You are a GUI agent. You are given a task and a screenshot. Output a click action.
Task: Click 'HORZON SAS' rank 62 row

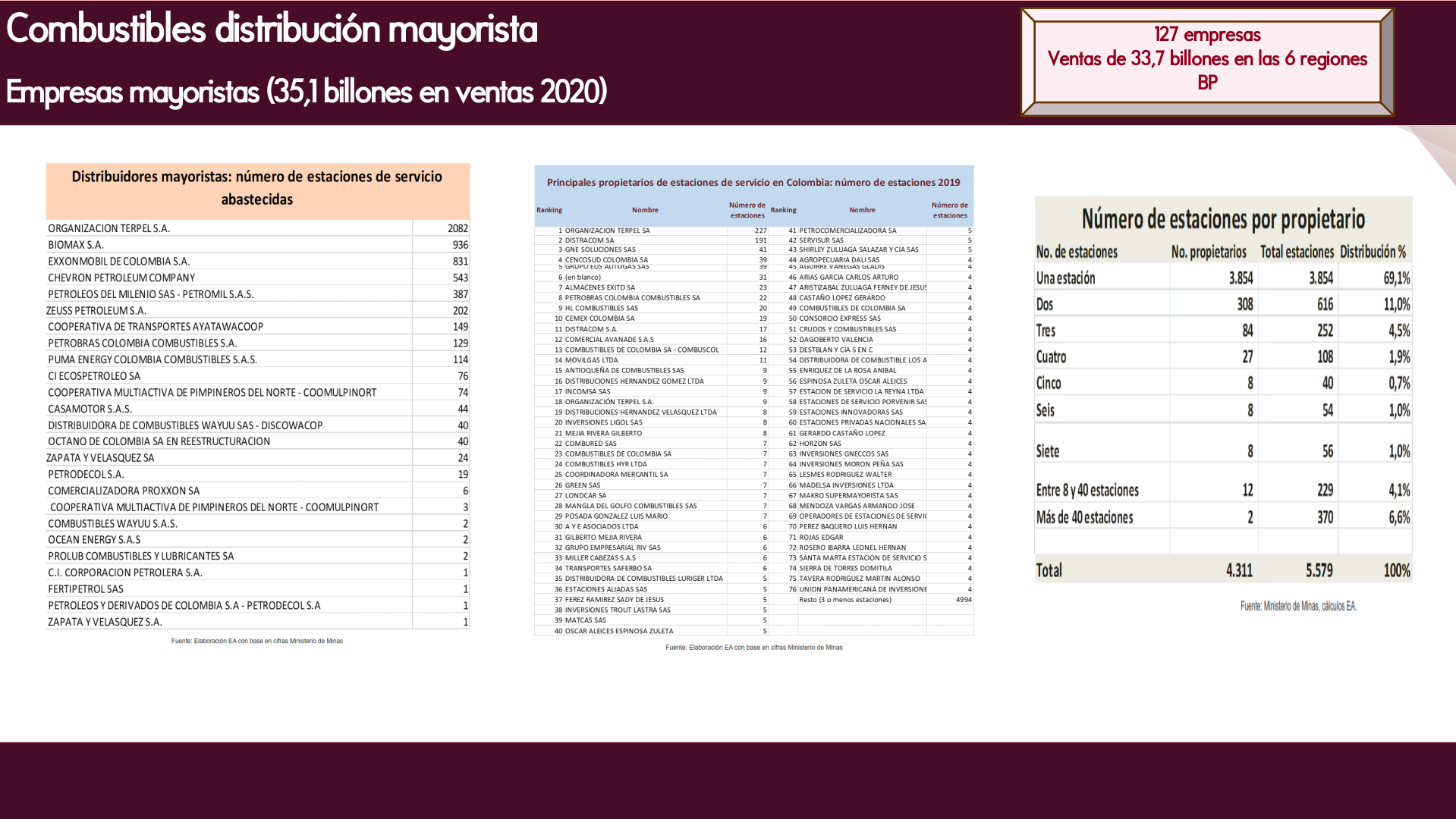pos(871,444)
